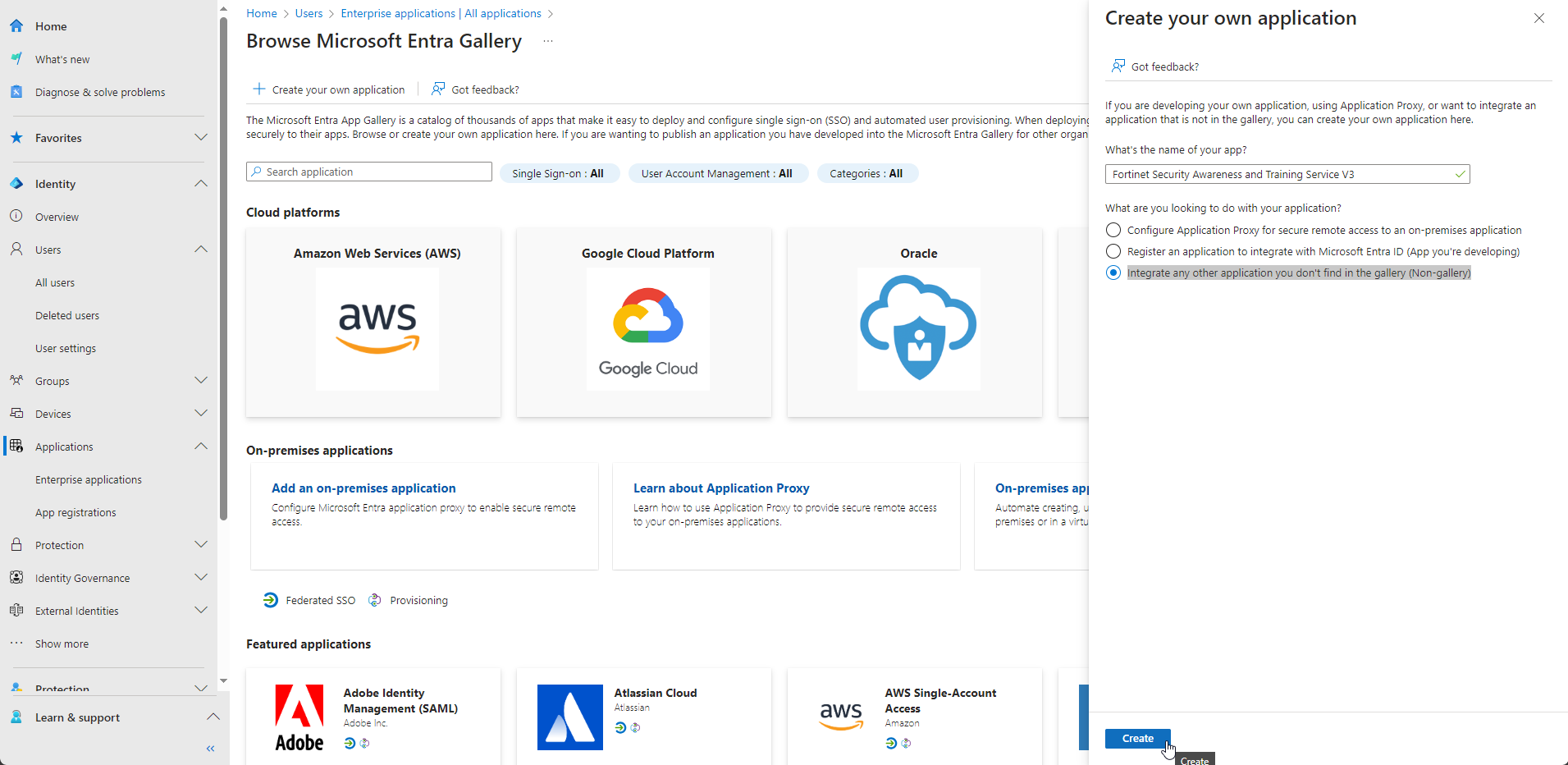The width and height of the screenshot is (1568, 765).
Task: Close the Create your own application panel
Action: [1539, 18]
